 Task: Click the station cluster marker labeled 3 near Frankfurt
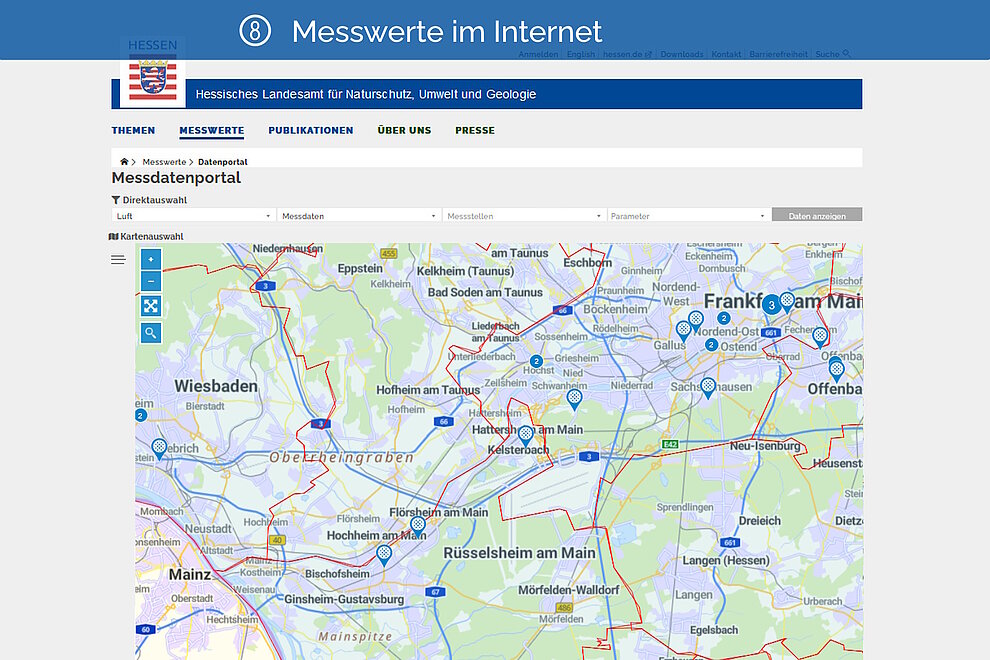[x=772, y=303]
